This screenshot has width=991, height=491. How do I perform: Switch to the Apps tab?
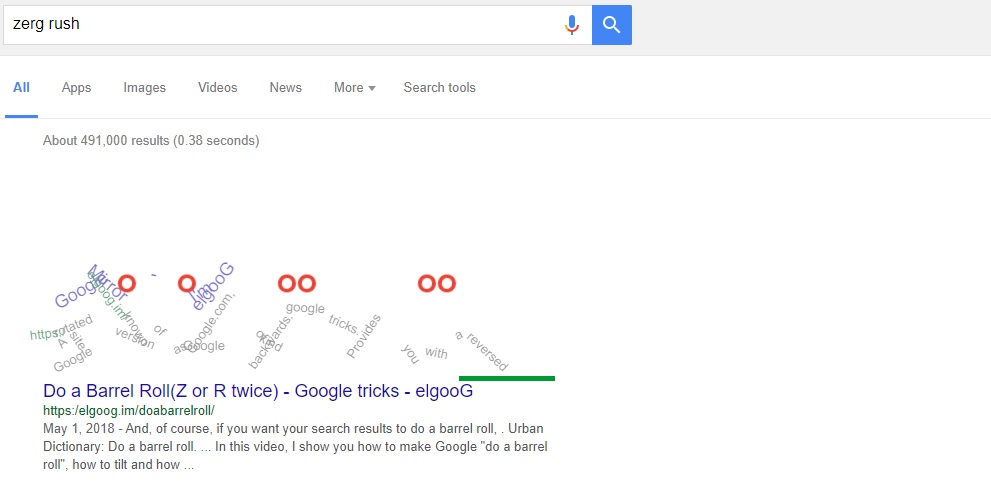pyautogui.click(x=76, y=88)
